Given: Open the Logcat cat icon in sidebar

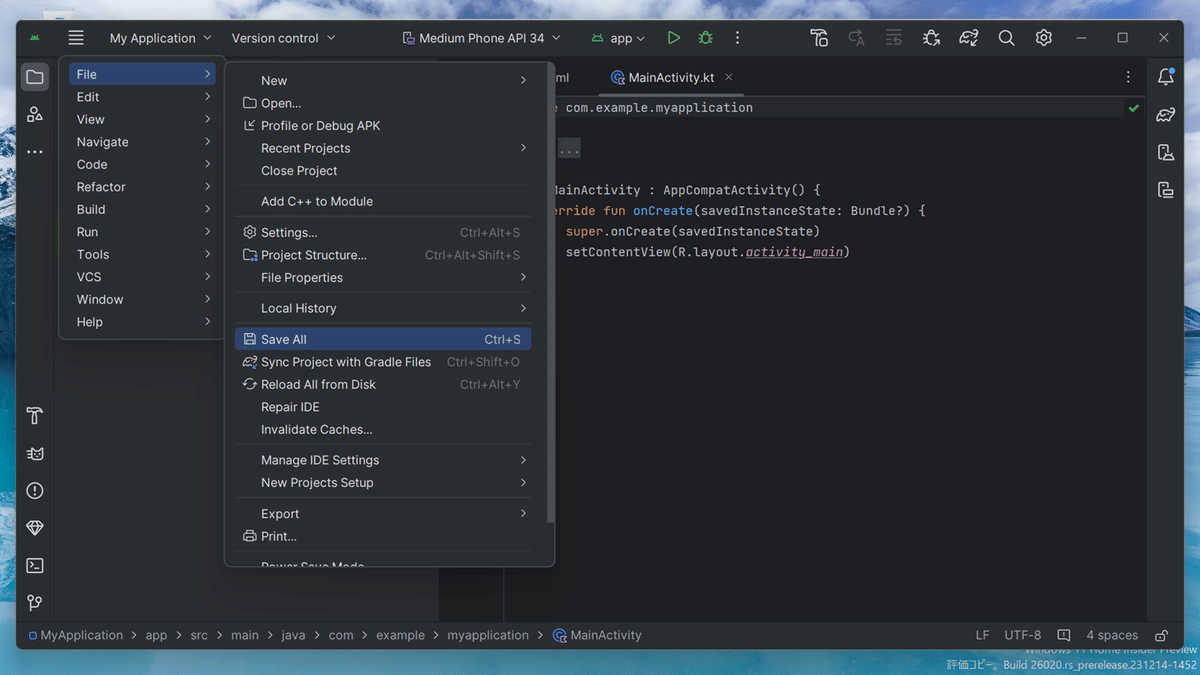Looking at the screenshot, I should tap(35, 453).
